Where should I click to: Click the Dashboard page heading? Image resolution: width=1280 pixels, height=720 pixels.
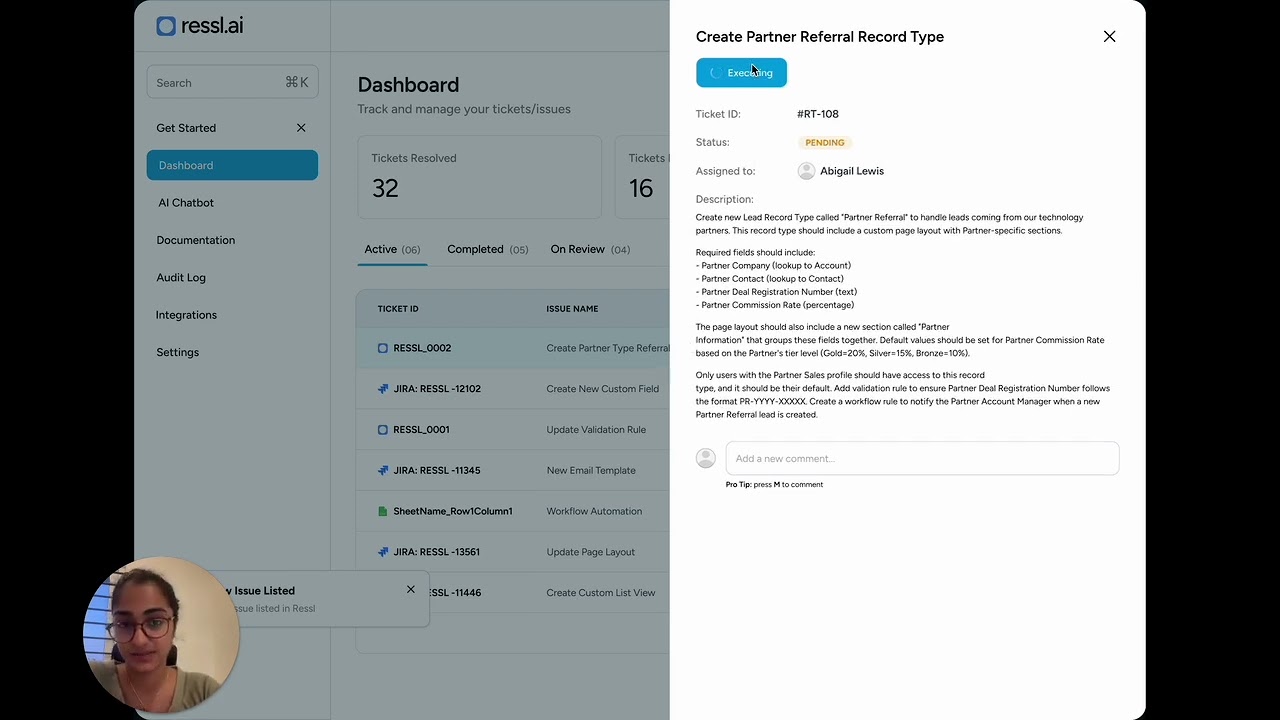[408, 85]
